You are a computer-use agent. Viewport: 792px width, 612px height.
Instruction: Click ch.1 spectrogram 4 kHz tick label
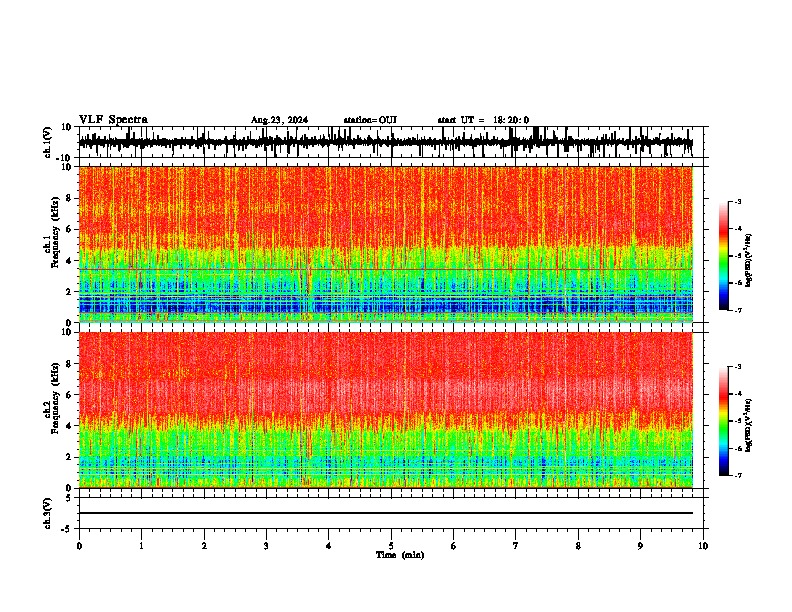click(69, 261)
